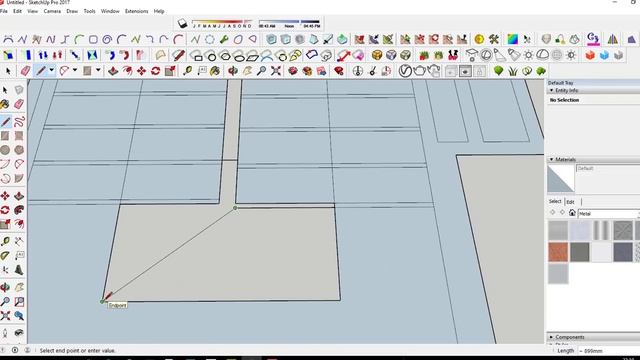Toggle the show/hide shadows icon

[182, 24]
